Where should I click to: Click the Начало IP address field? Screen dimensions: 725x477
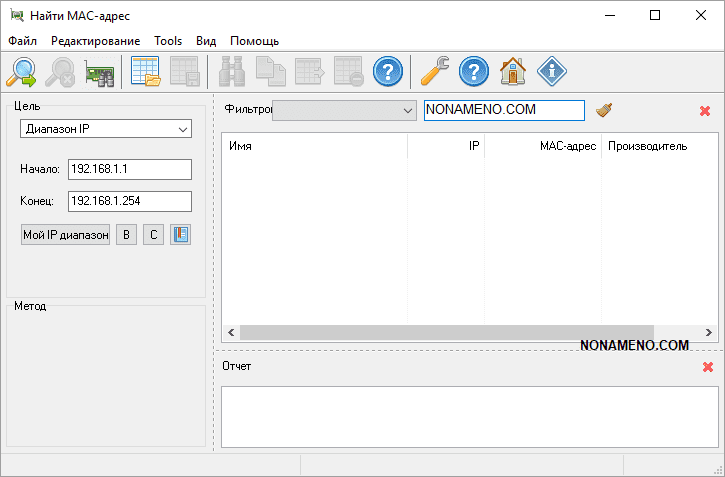(x=129, y=169)
